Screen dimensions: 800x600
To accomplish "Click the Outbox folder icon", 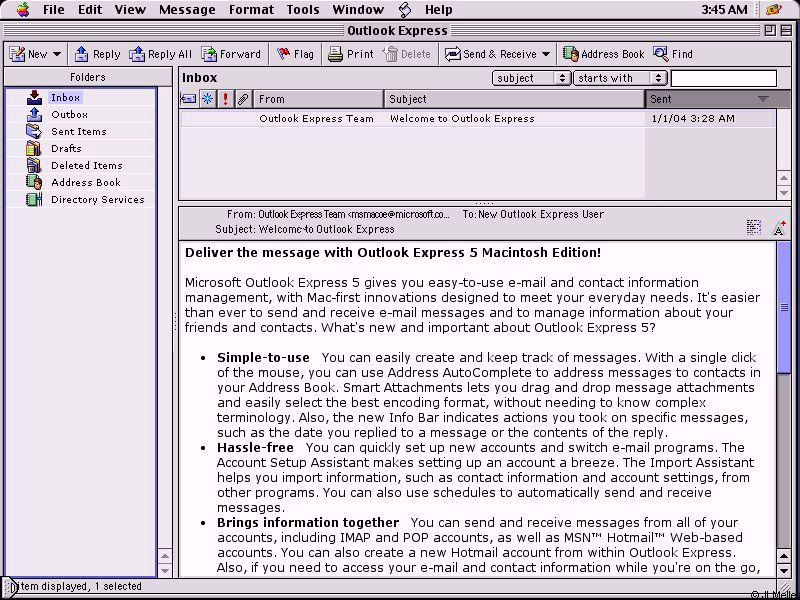I will (34, 114).
